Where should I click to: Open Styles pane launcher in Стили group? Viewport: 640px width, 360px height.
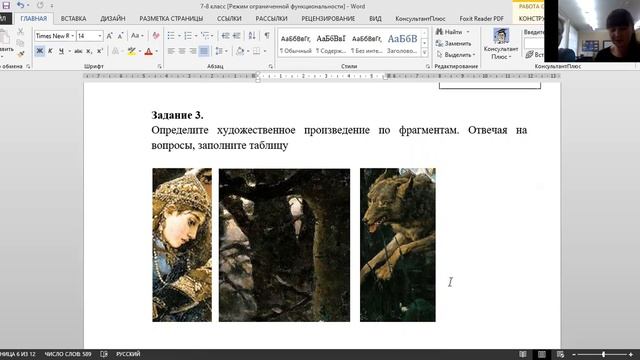click(427, 66)
